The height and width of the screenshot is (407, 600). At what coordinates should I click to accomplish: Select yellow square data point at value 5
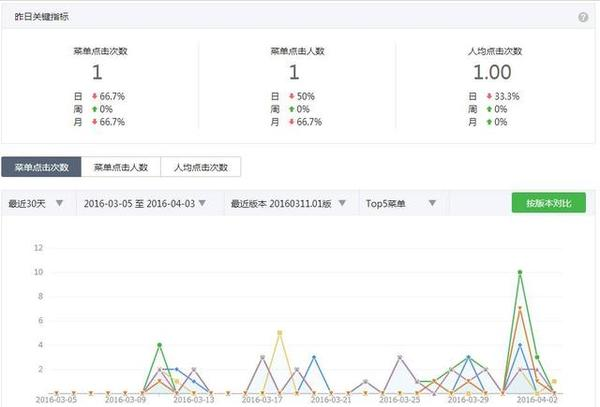[x=280, y=333]
